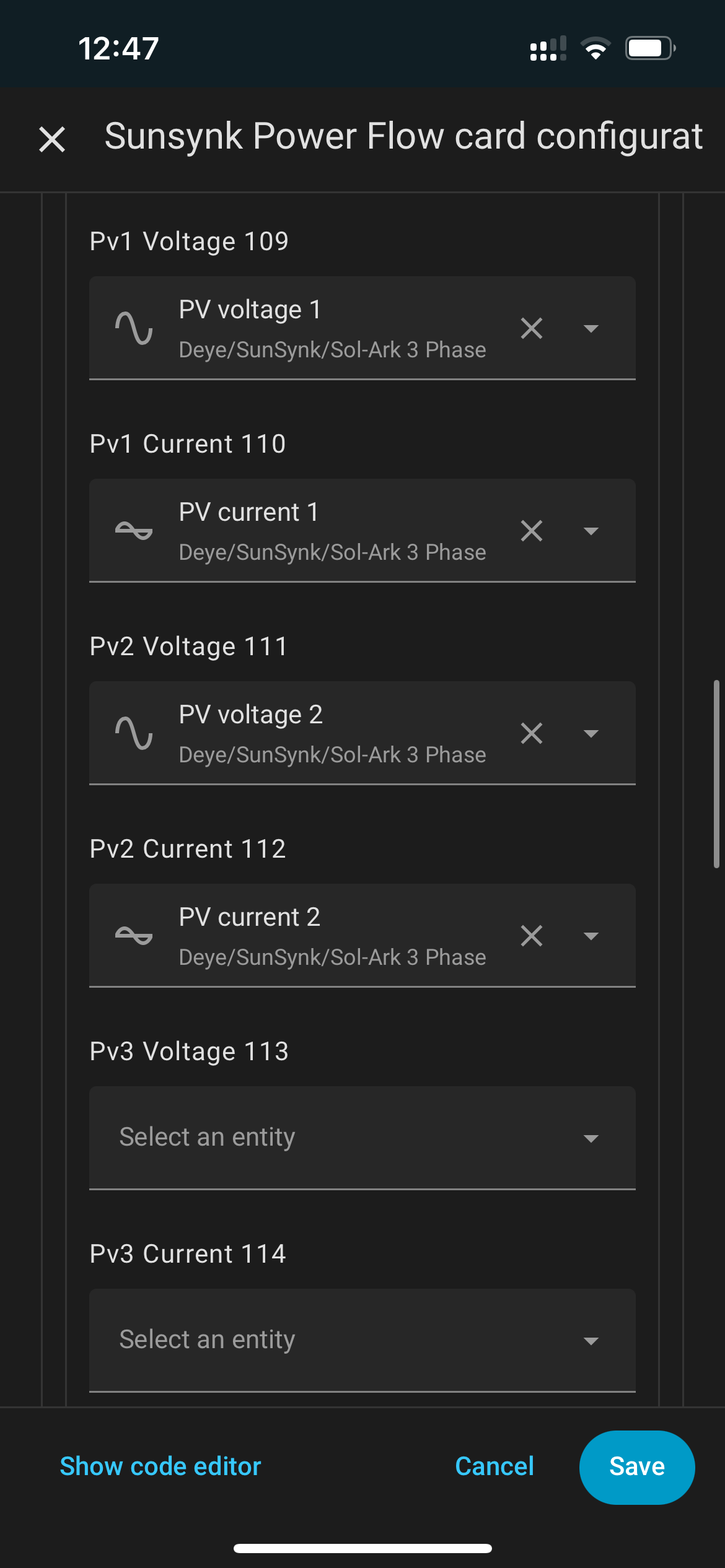Open the Pv3 Voltage 113 entity selector
Screen dimensions: 725x1568
coord(362,1138)
